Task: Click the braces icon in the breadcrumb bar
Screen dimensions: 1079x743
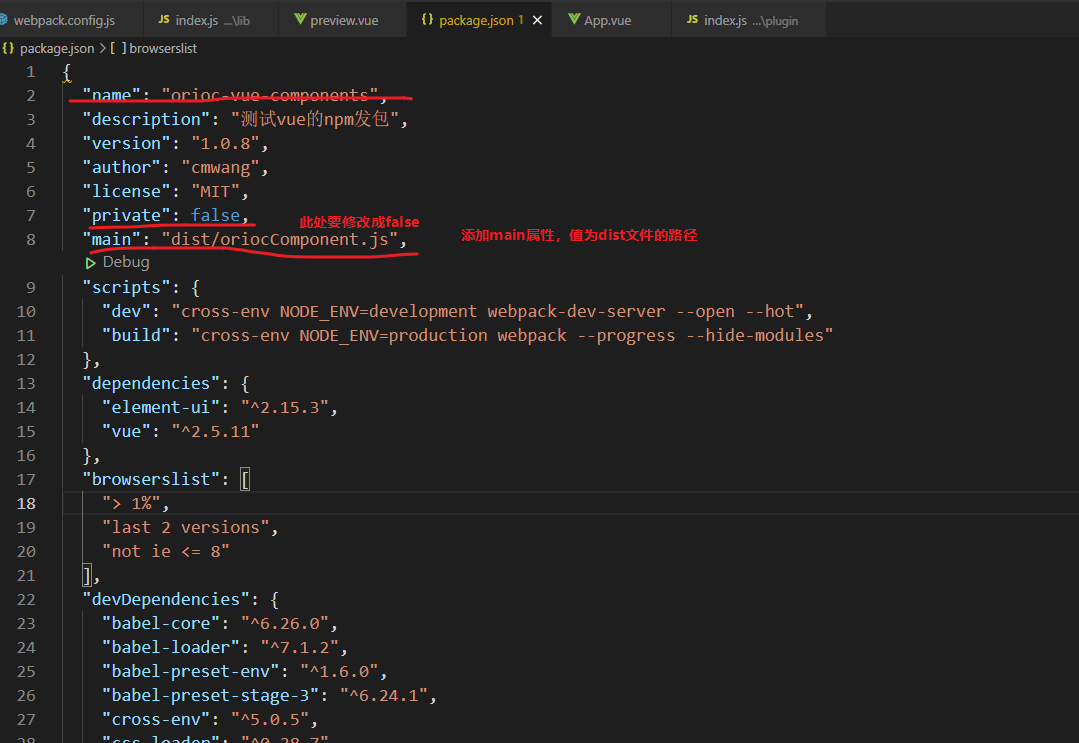Action: pos(8,48)
